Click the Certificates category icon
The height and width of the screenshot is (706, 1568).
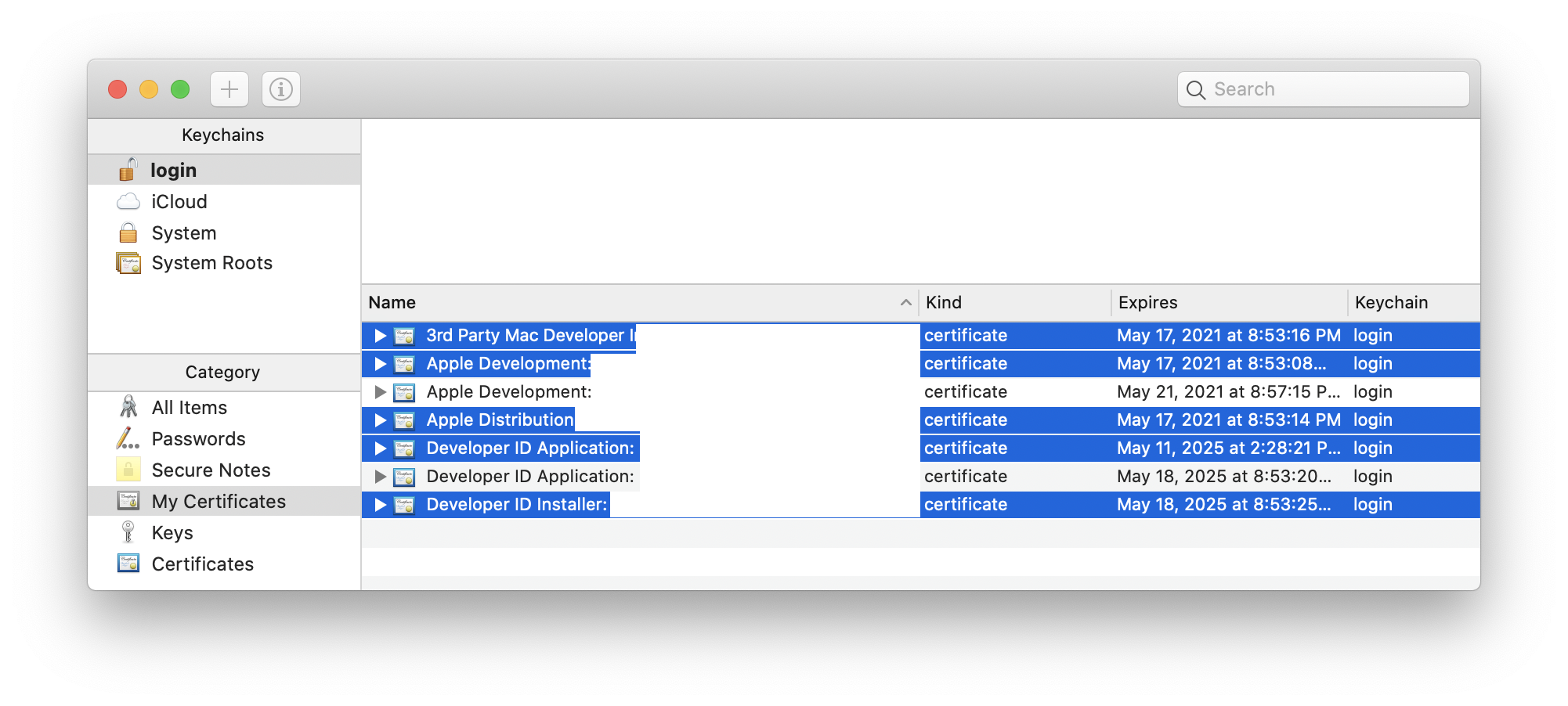click(x=128, y=563)
